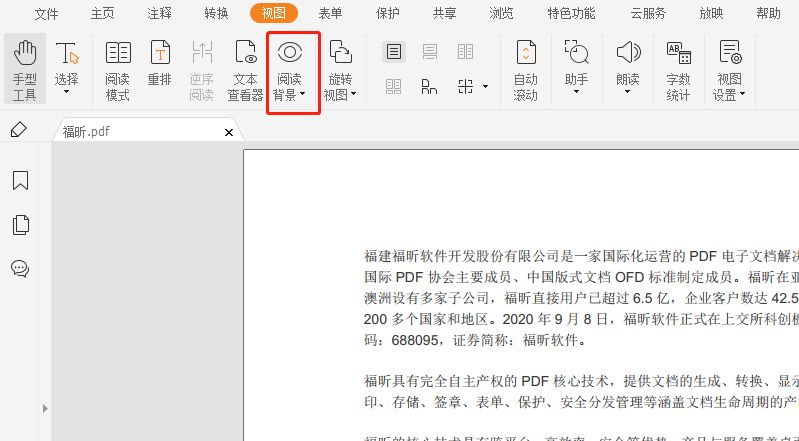The image size is (799, 441).
Task: Switch to the 特色功能 tab
Action: (x=571, y=14)
